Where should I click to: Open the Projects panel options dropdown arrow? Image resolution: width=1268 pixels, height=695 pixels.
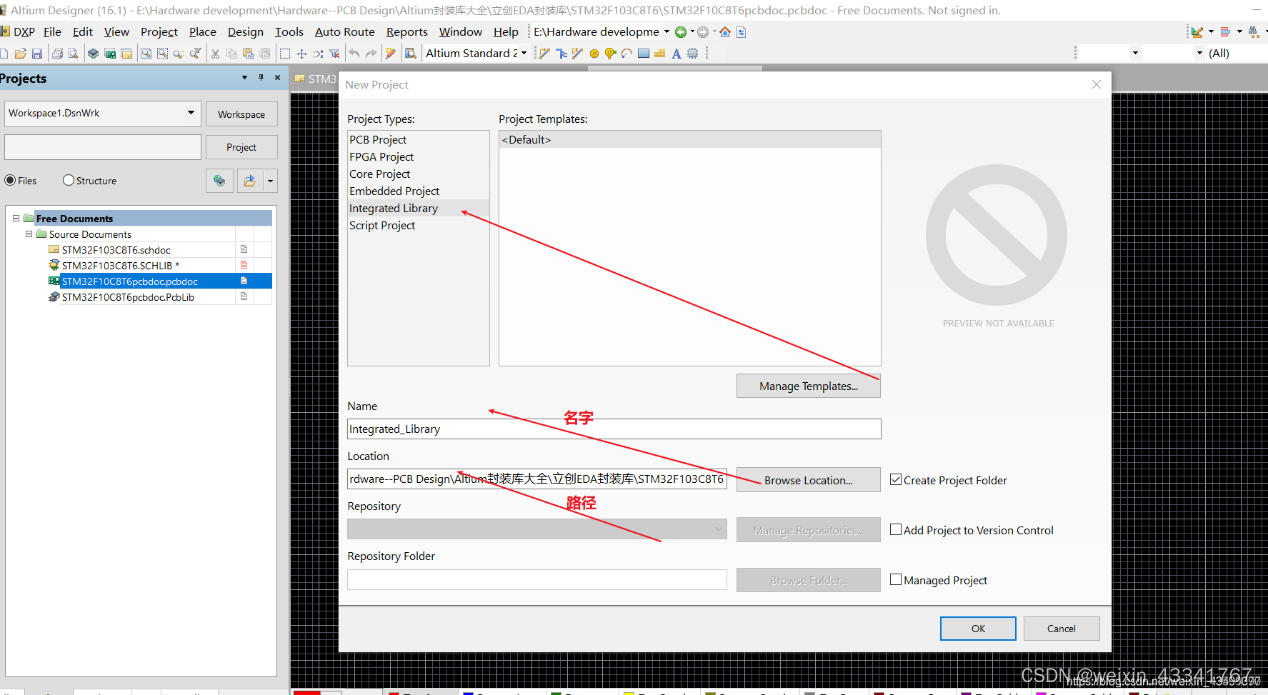click(x=245, y=78)
